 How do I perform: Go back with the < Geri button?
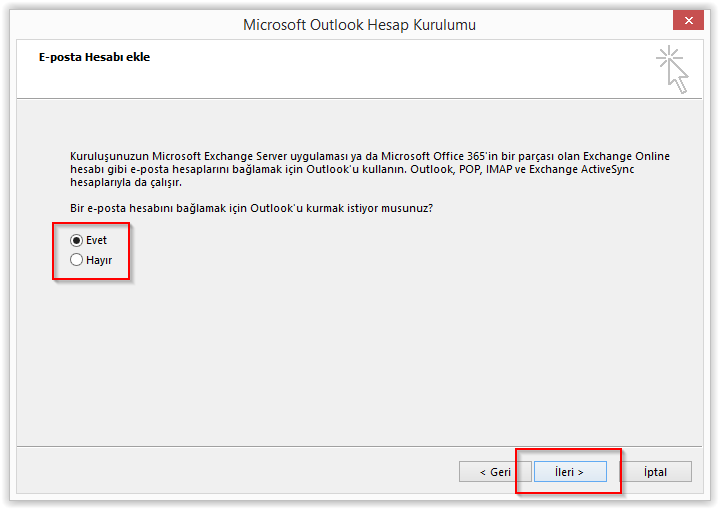tap(495, 472)
